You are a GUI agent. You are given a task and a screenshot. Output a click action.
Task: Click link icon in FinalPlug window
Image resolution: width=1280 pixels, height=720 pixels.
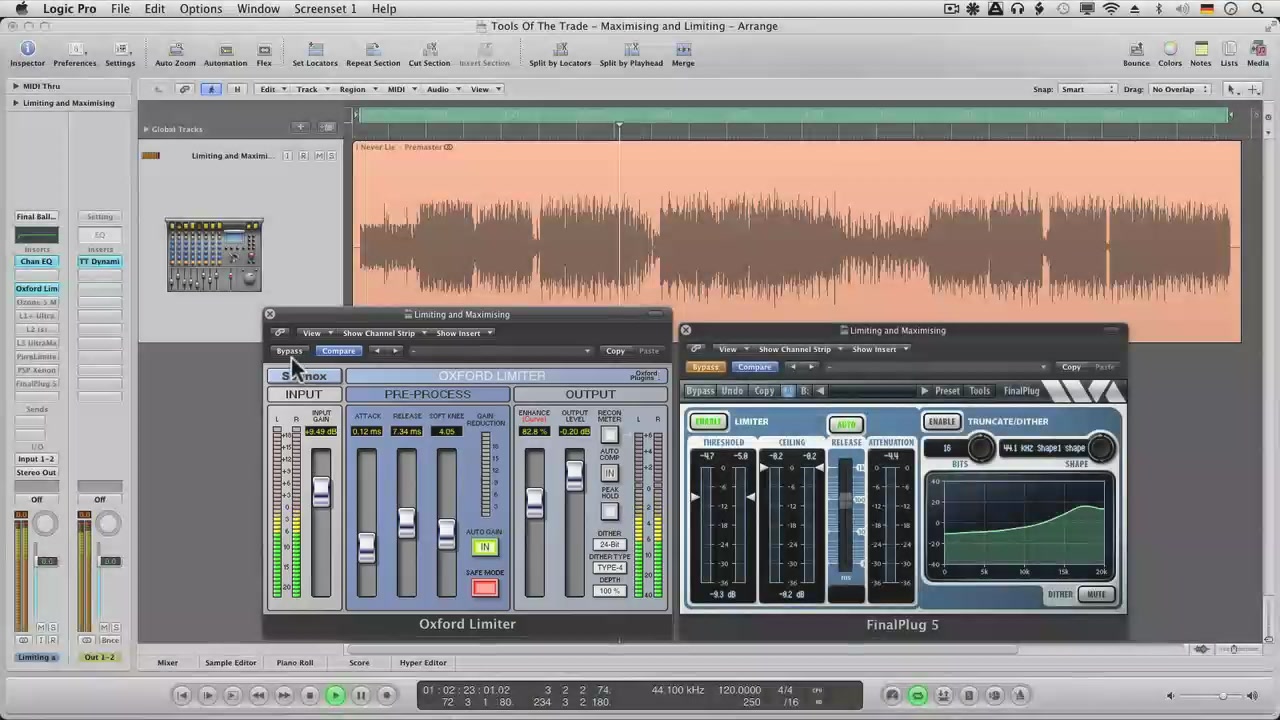pyautogui.click(x=696, y=349)
